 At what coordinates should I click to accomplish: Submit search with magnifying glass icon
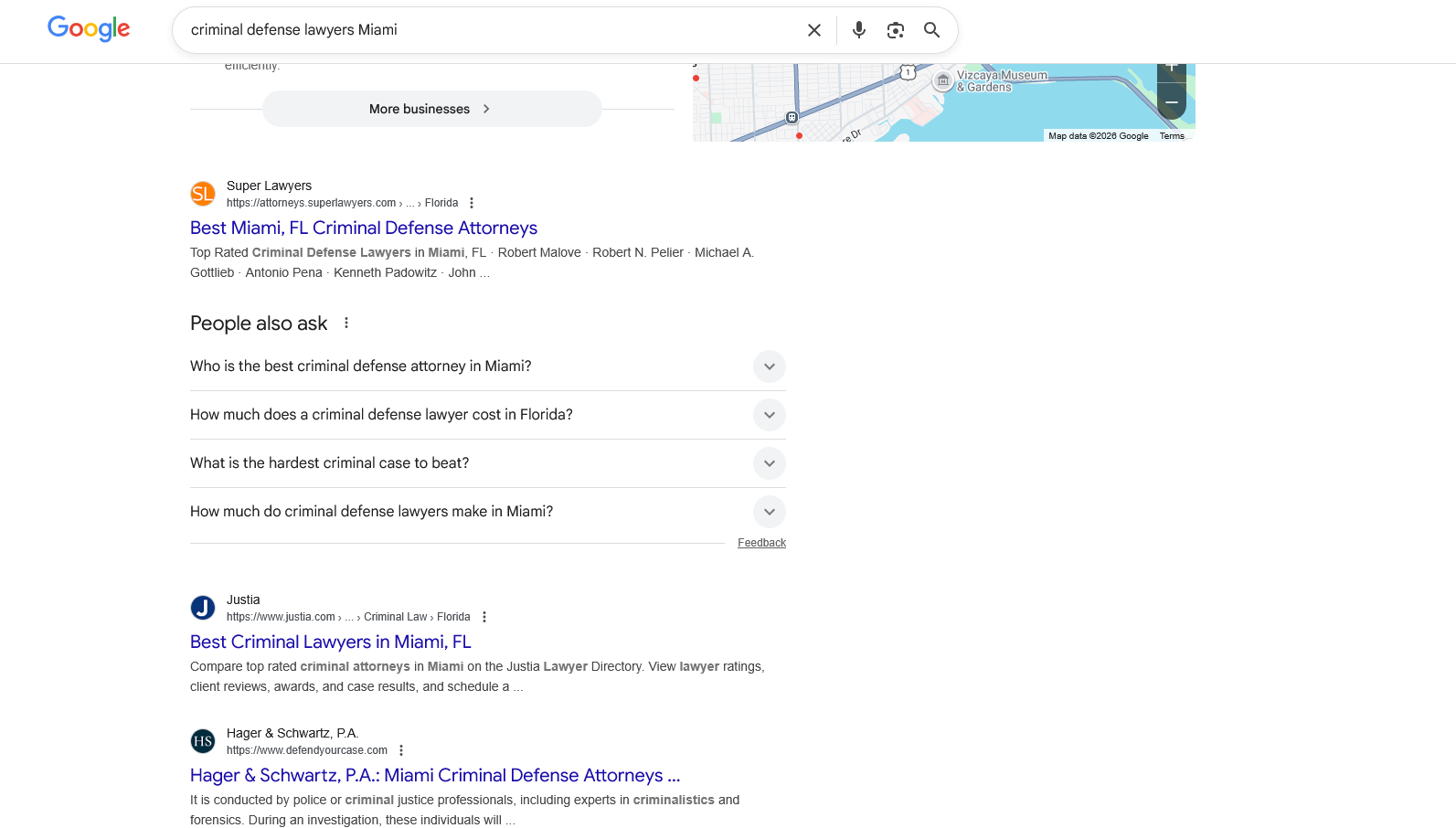(x=932, y=30)
